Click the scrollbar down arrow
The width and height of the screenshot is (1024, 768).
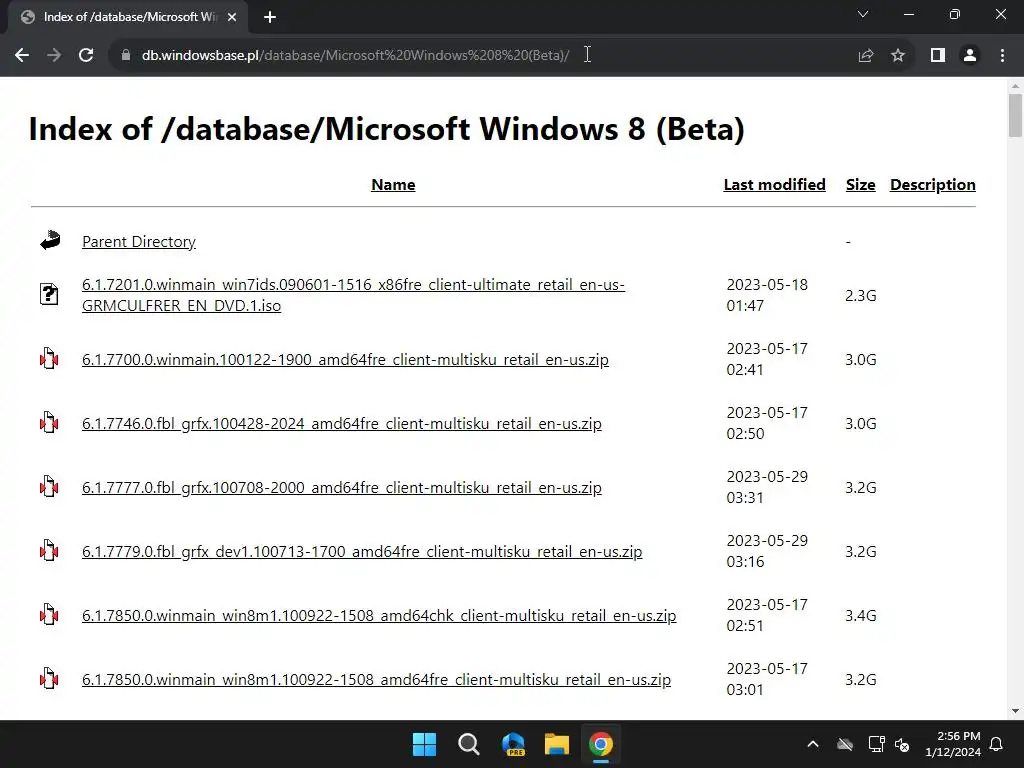(x=1015, y=711)
